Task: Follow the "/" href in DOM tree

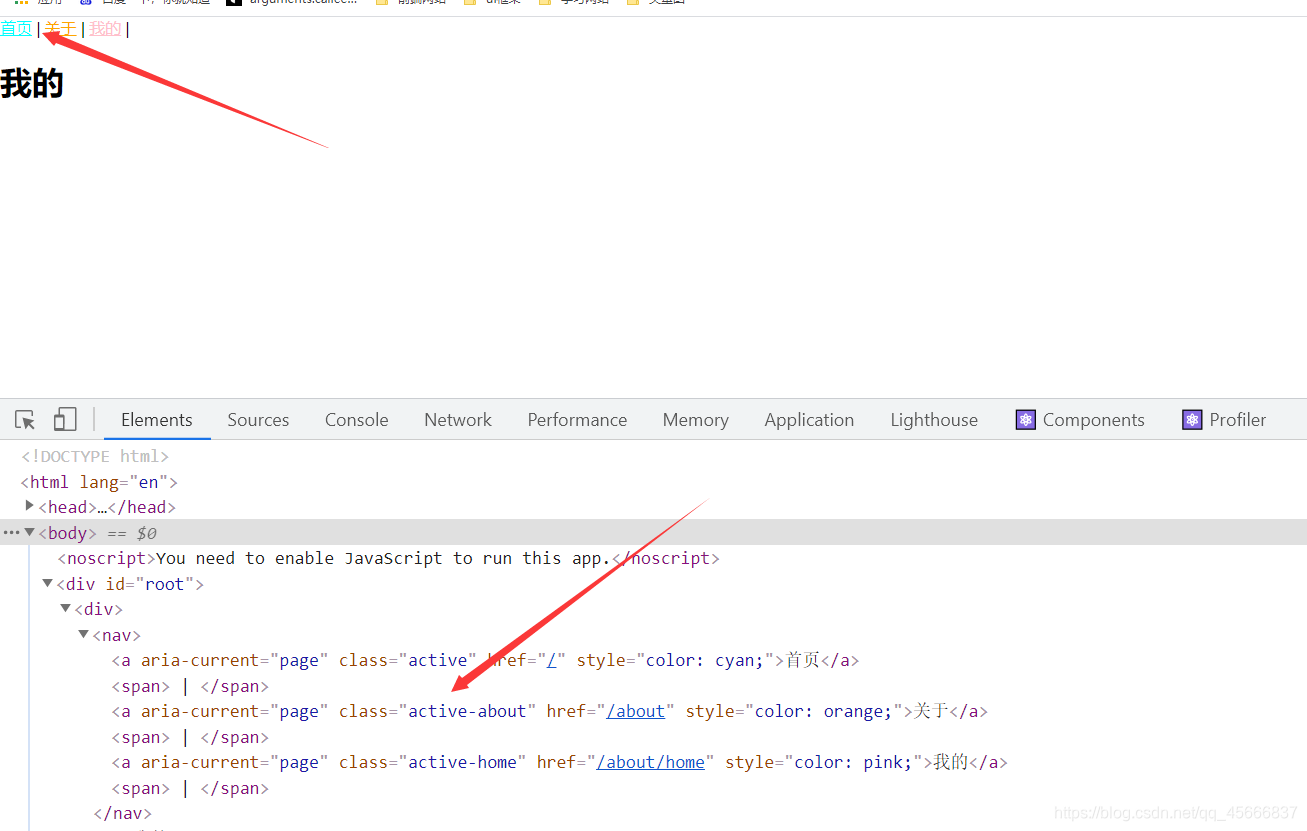Action: point(551,660)
